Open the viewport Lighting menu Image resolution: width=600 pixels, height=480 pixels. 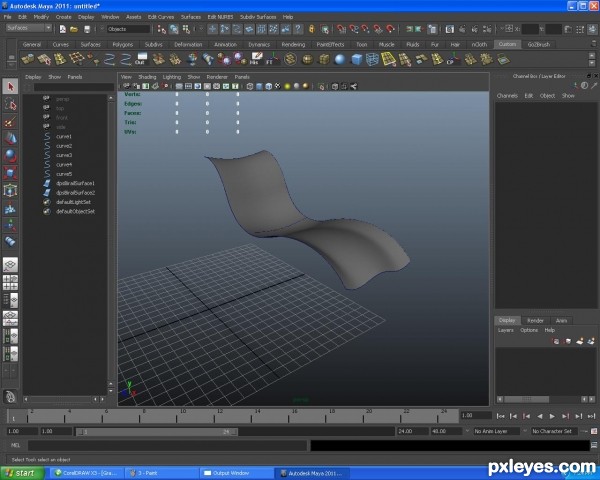(x=171, y=77)
